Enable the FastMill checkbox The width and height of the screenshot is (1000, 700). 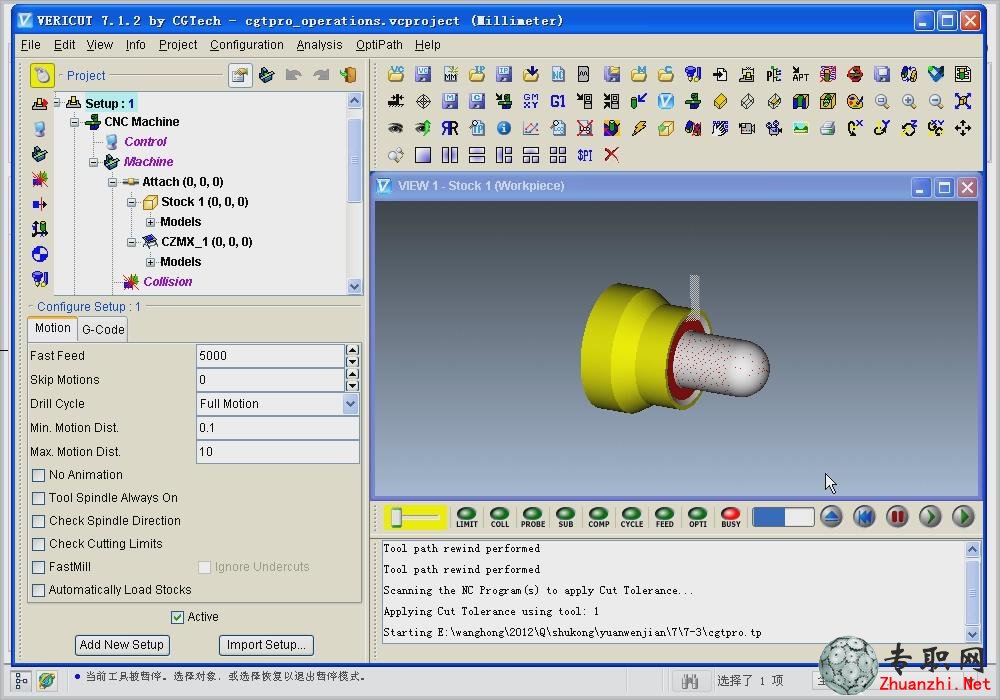tap(38, 567)
